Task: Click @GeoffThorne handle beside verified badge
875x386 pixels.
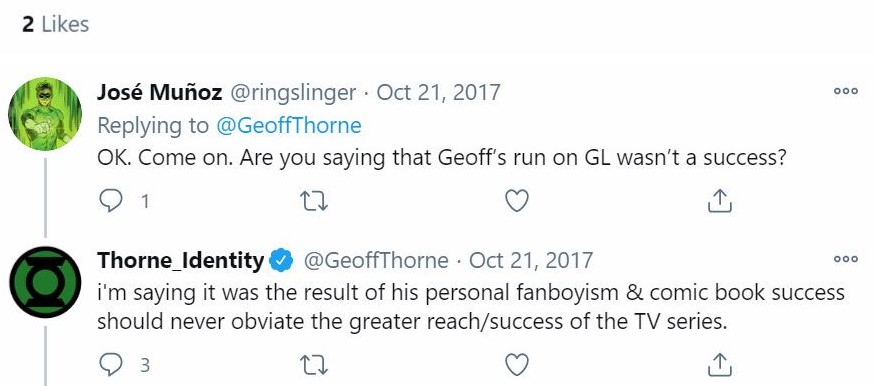Action: [375, 260]
